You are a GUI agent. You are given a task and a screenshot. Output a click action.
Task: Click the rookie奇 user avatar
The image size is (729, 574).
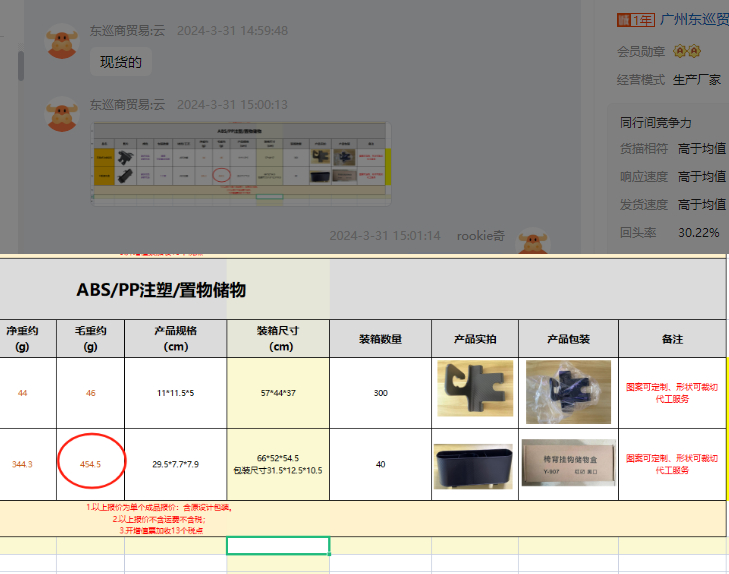pyautogui.click(x=537, y=243)
